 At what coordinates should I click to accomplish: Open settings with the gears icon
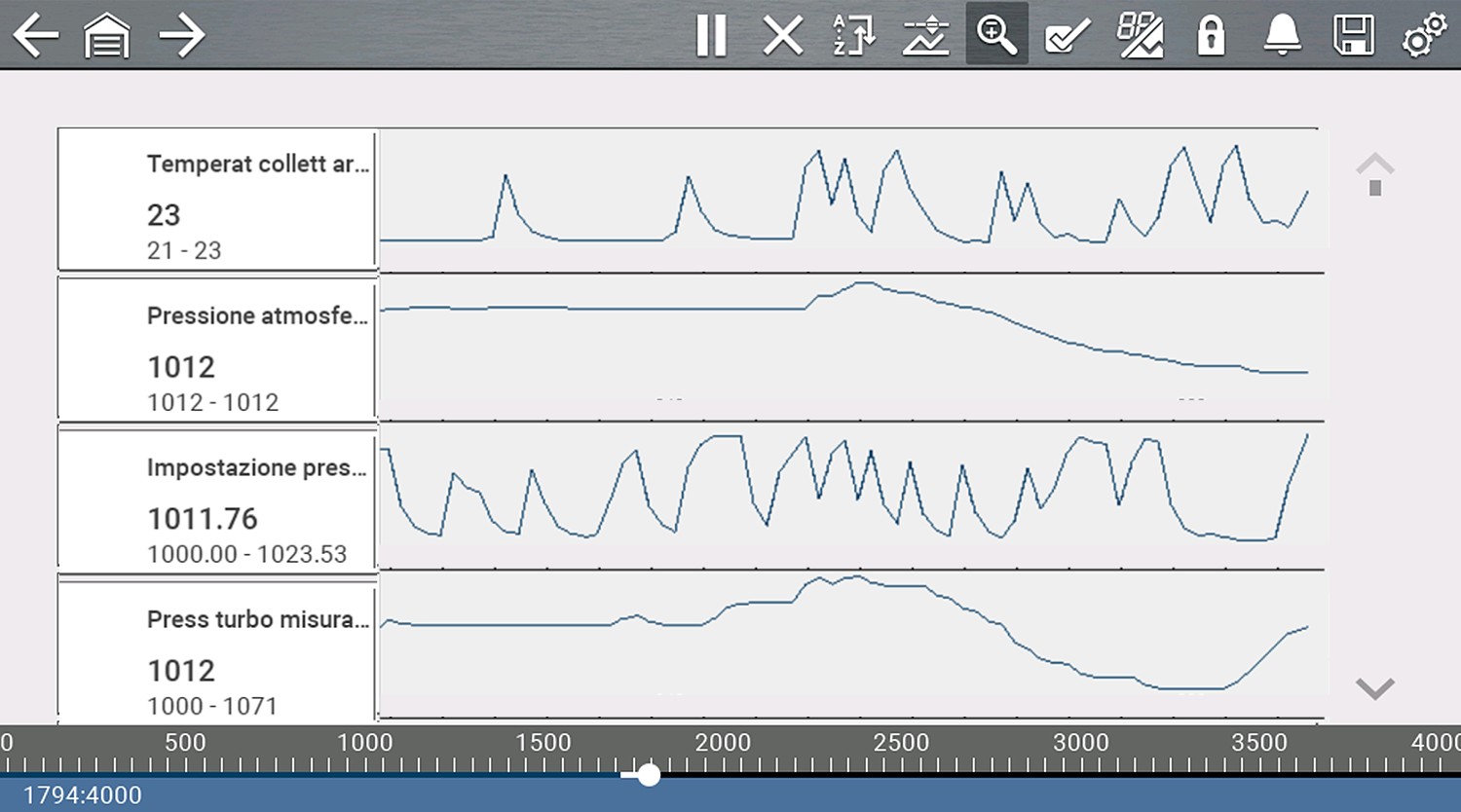[x=1424, y=36]
